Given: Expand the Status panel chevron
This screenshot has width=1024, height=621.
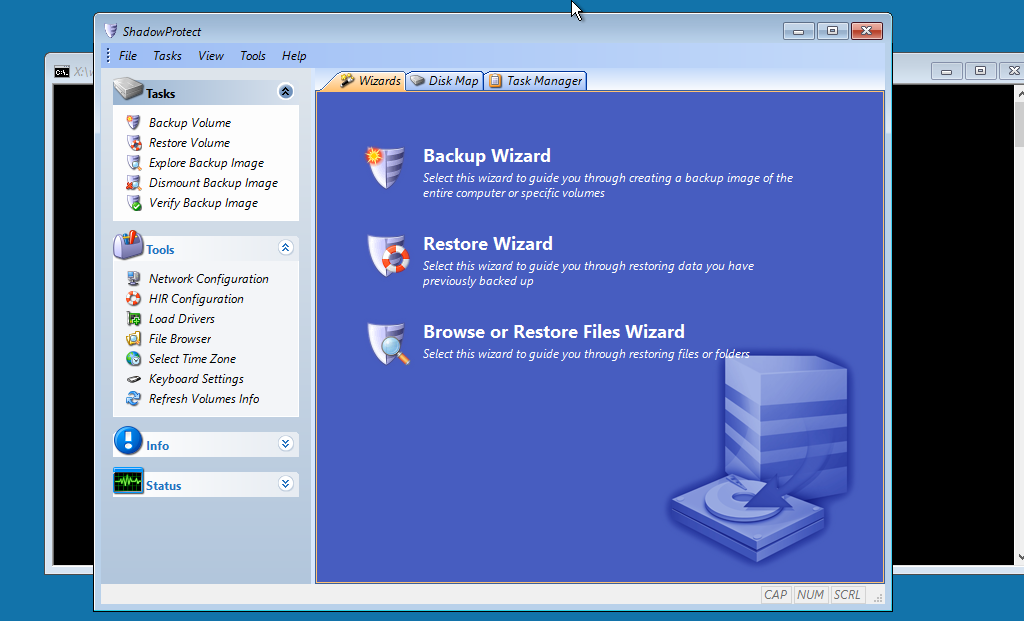Looking at the screenshot, I should point(285,484).
